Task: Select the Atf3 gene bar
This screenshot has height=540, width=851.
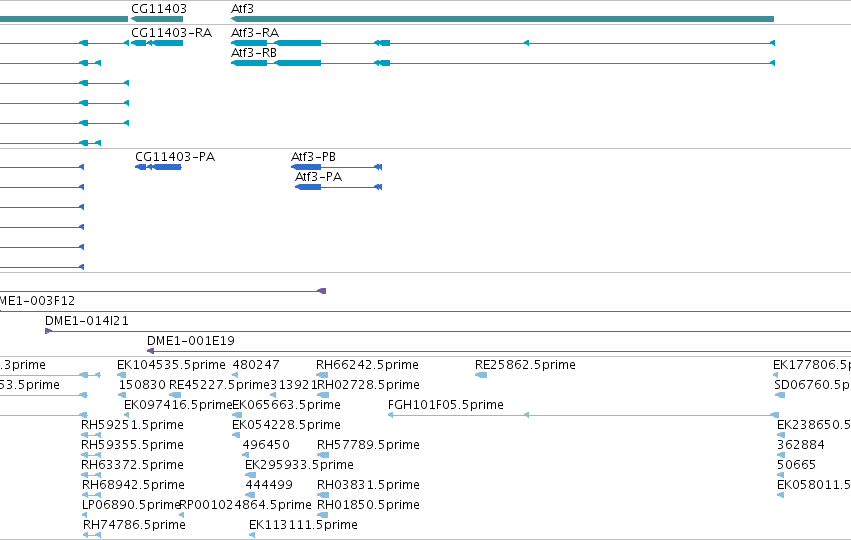Action: 502,19
